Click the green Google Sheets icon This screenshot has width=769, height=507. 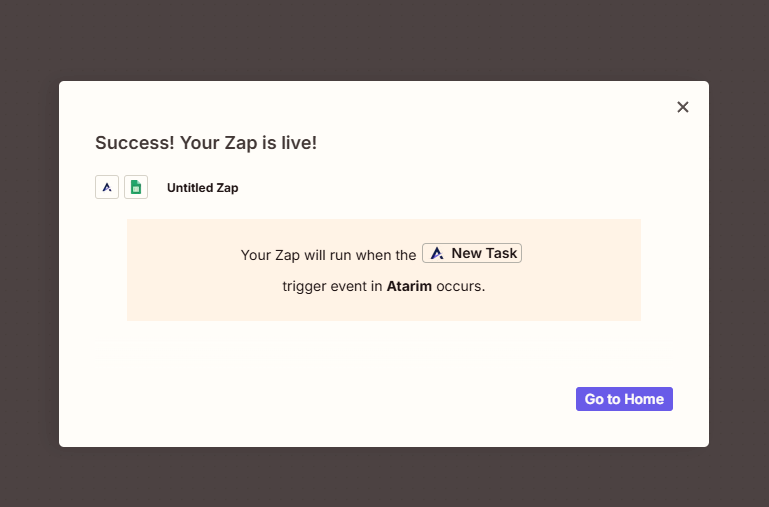coord(136,187)
